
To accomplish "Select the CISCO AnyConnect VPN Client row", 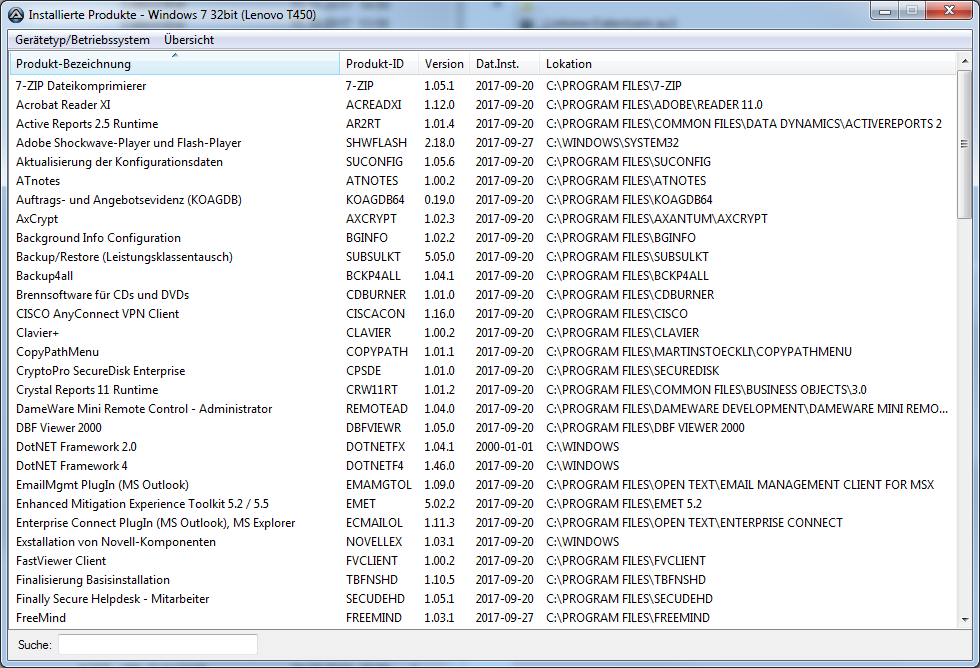I will point(97,314).
